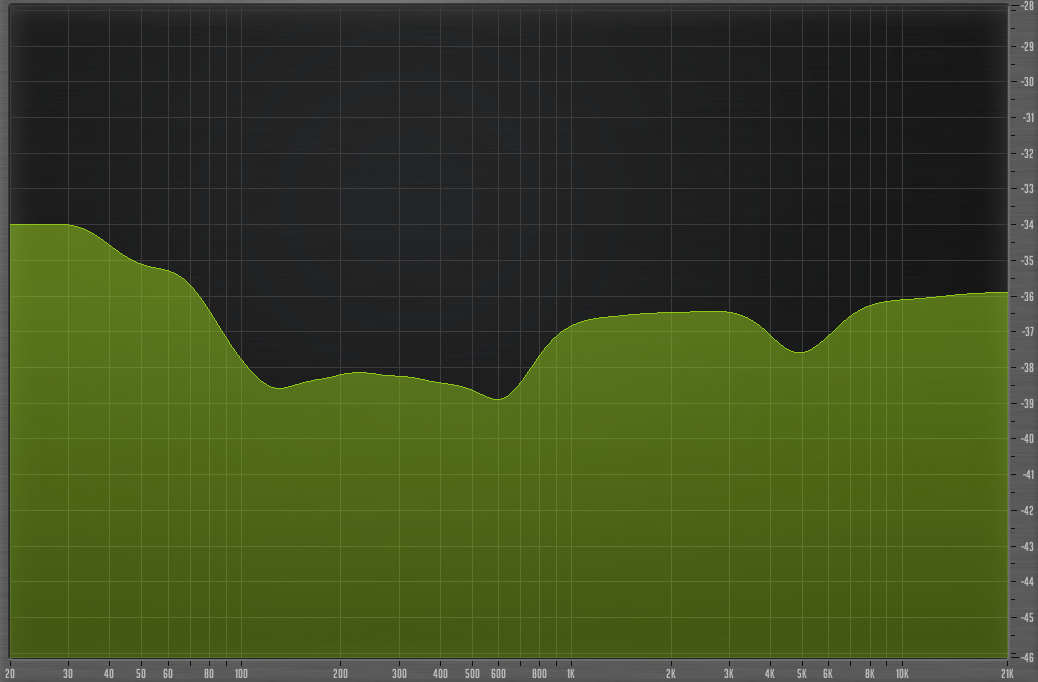1038x682 pixels.
Task: Click the -36 dB marker on the right scale
Action: [1026, 295]
